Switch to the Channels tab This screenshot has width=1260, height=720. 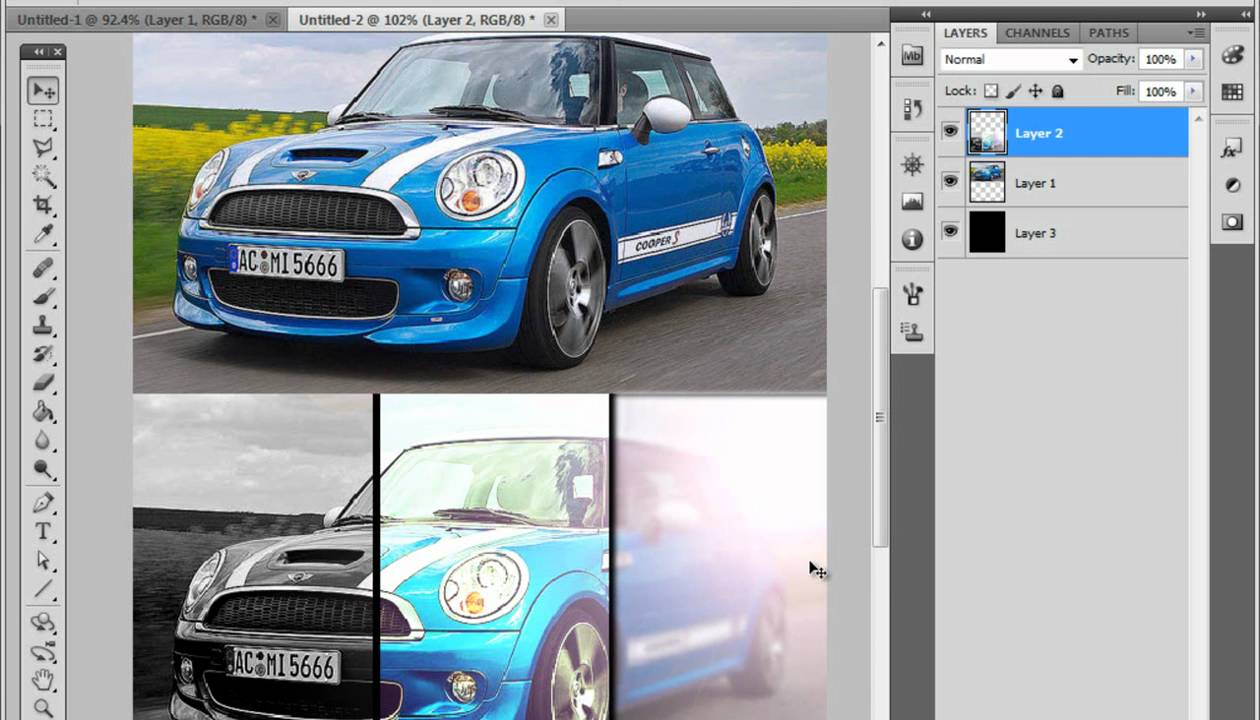(1037, 33)
